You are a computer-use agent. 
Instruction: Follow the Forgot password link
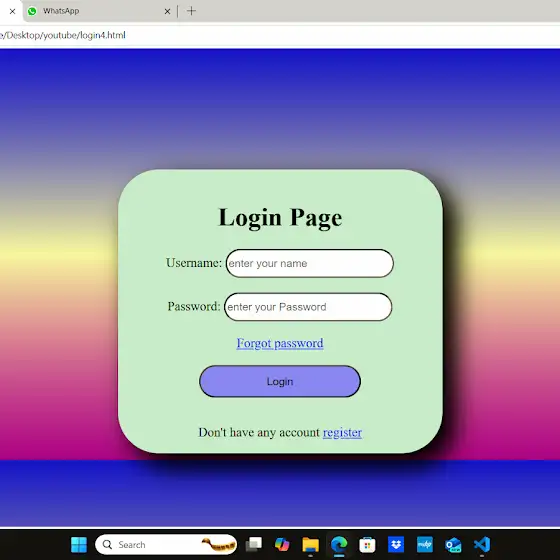pos(280,343)
